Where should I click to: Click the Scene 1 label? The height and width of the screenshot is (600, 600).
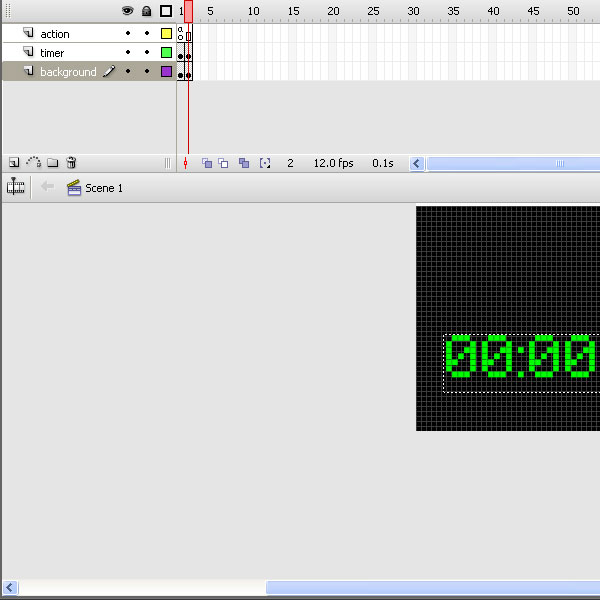[x=104, y=188]
